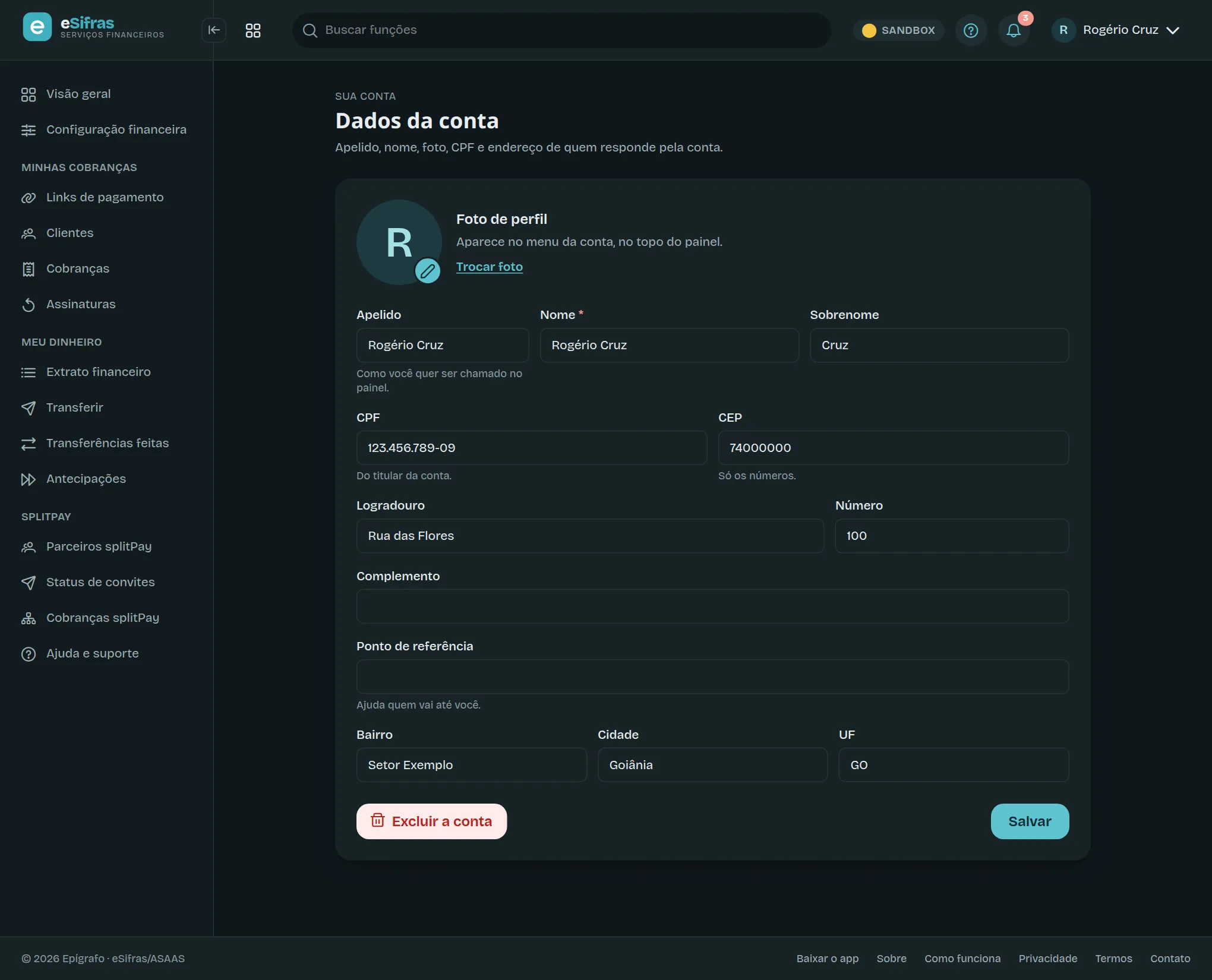Collapse the sidebar with the arrow icon
Screen dimensions: 1212x980
[x=214, y=30]
